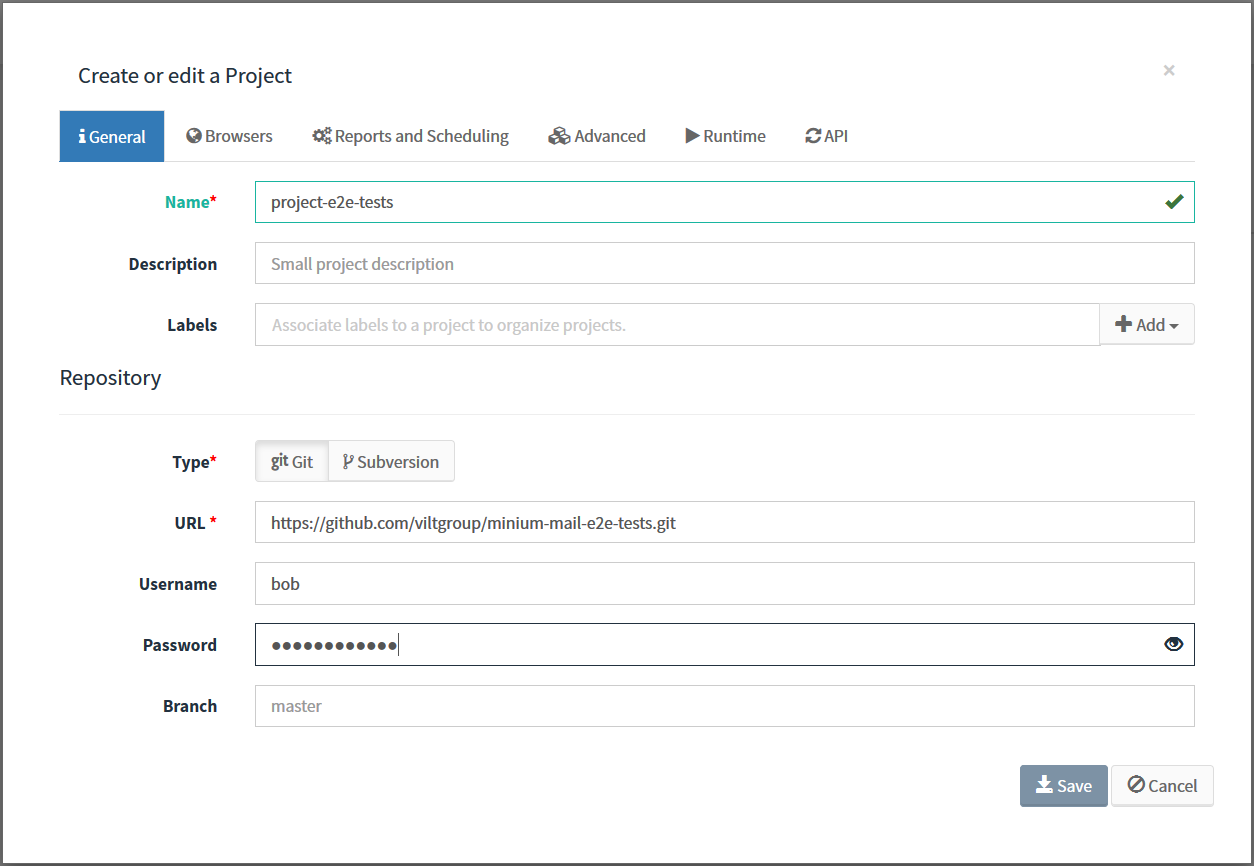
Task: Save the project
Action: (x=1063, y=786)
